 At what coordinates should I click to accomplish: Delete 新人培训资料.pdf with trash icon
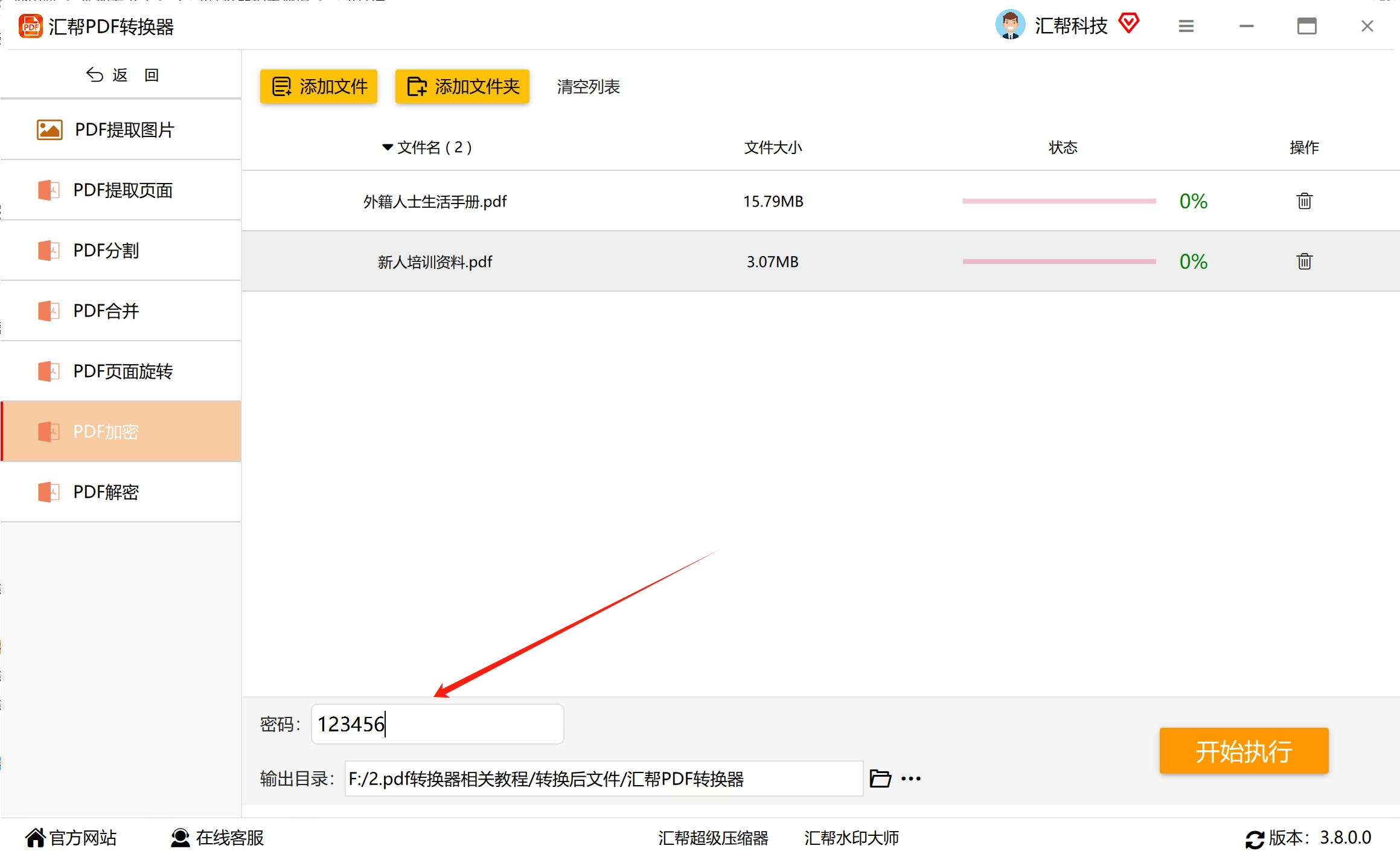1304,262
